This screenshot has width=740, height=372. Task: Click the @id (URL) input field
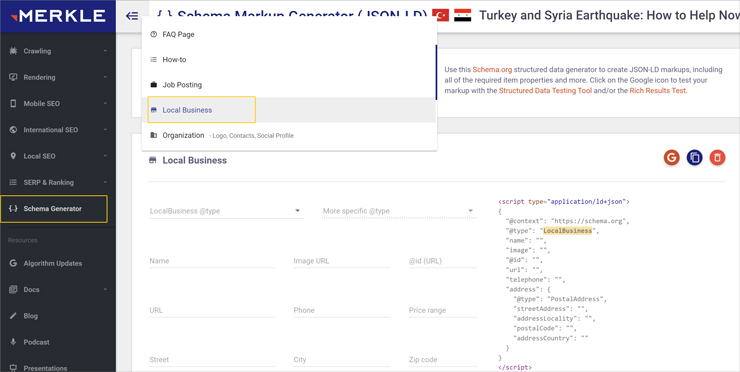(x=443, y=261)
